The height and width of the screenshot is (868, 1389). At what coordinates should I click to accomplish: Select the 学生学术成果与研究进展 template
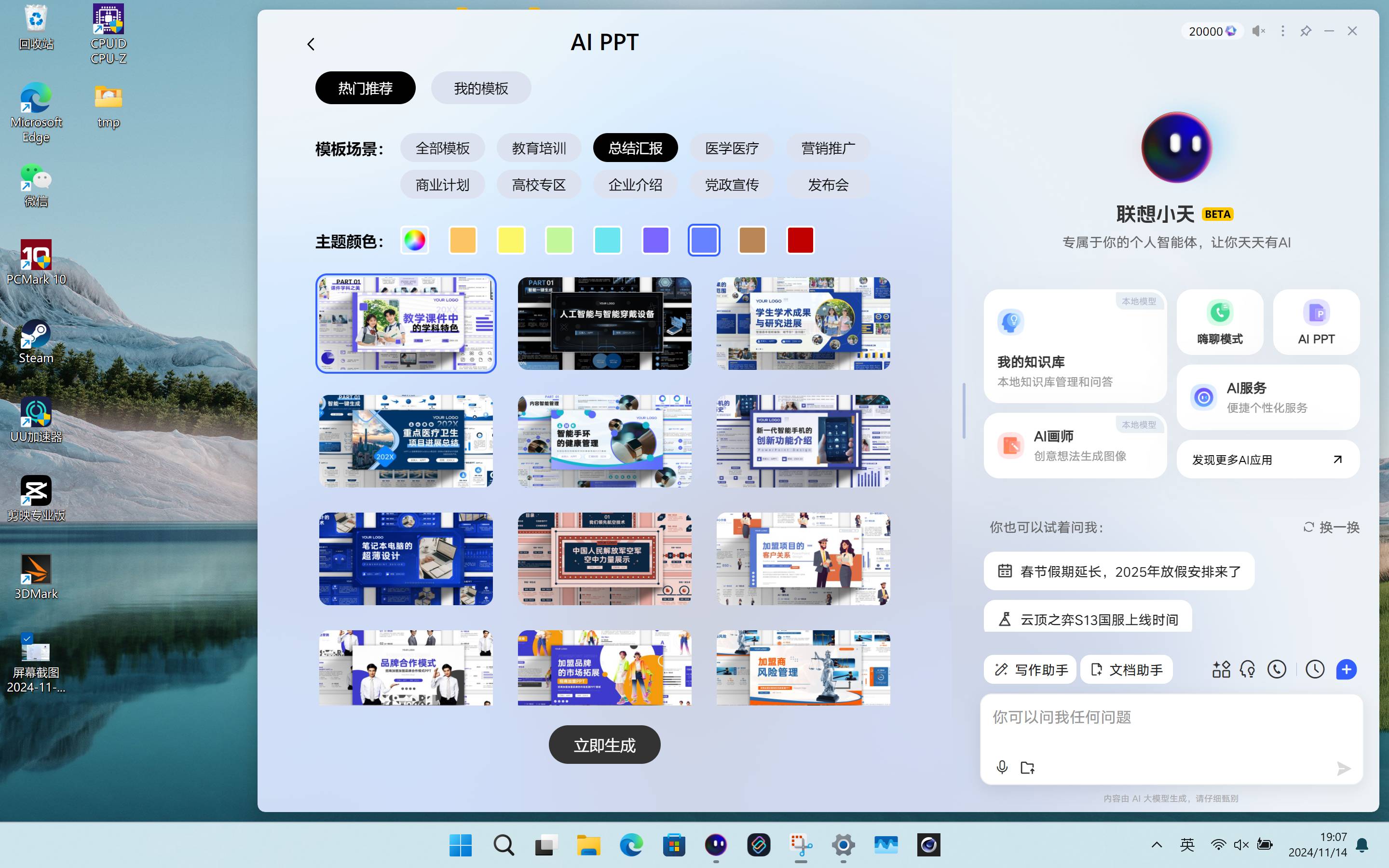coord(803,323)
